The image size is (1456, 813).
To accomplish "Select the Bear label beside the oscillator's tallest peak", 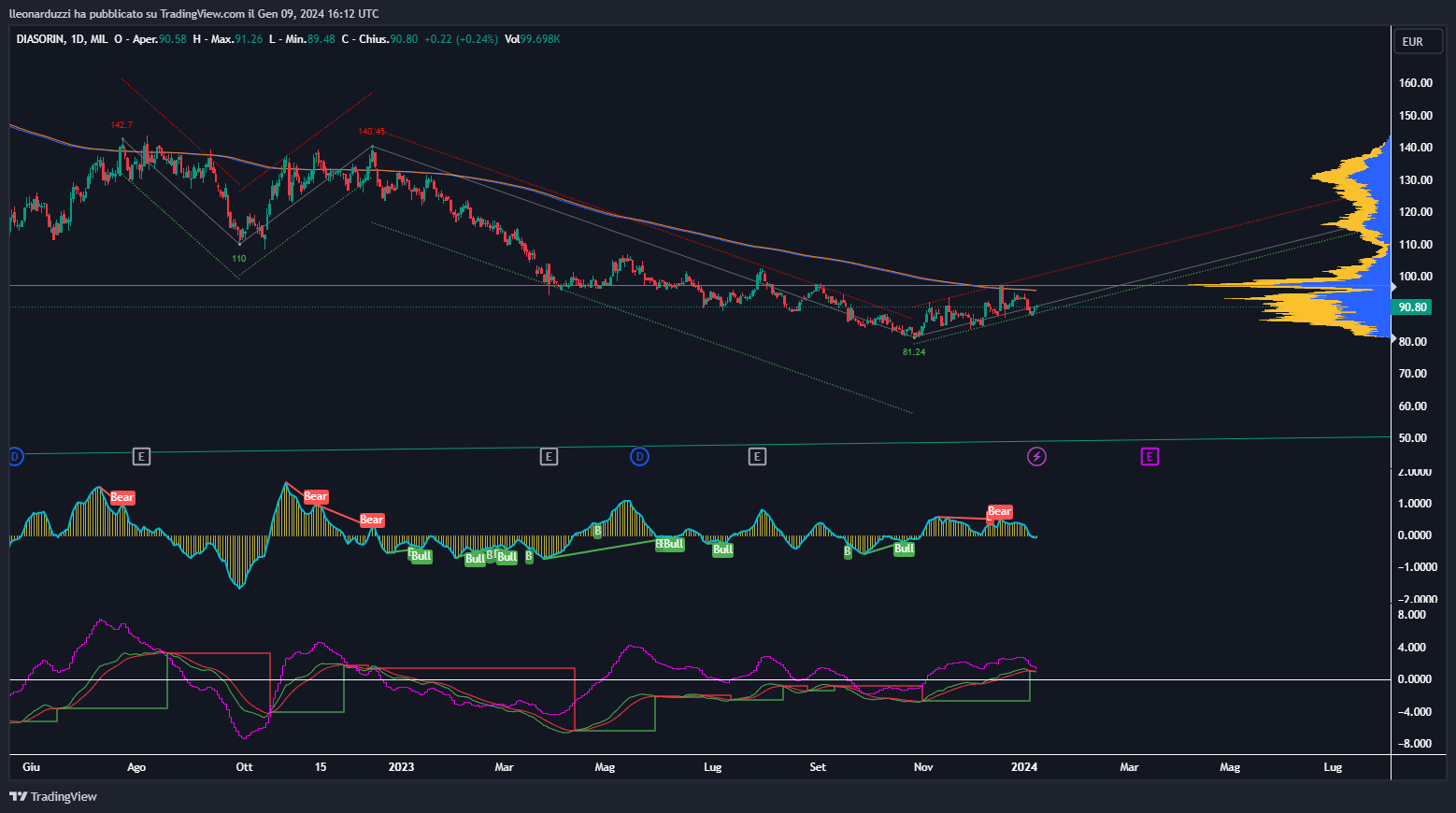I will pos(316,496).
